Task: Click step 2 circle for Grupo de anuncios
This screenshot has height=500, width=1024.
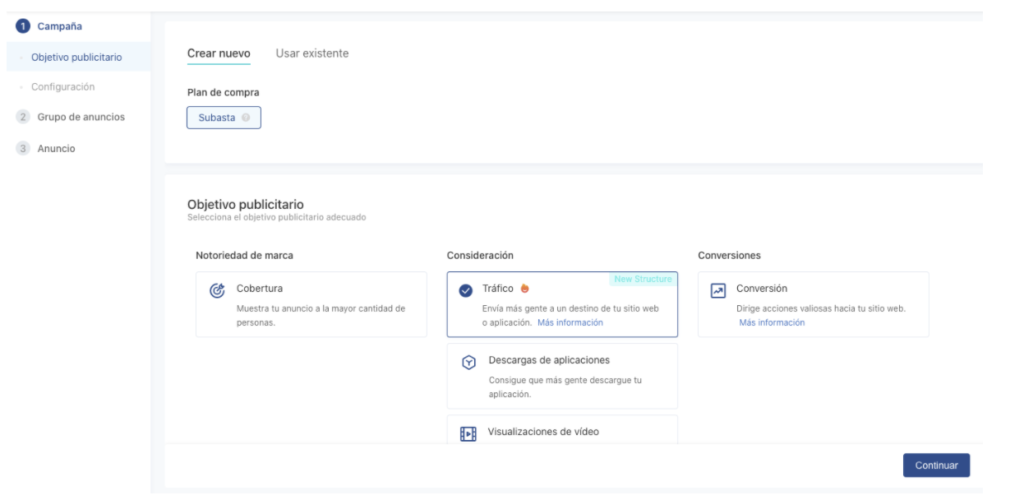Action: [x=24, y=117]
